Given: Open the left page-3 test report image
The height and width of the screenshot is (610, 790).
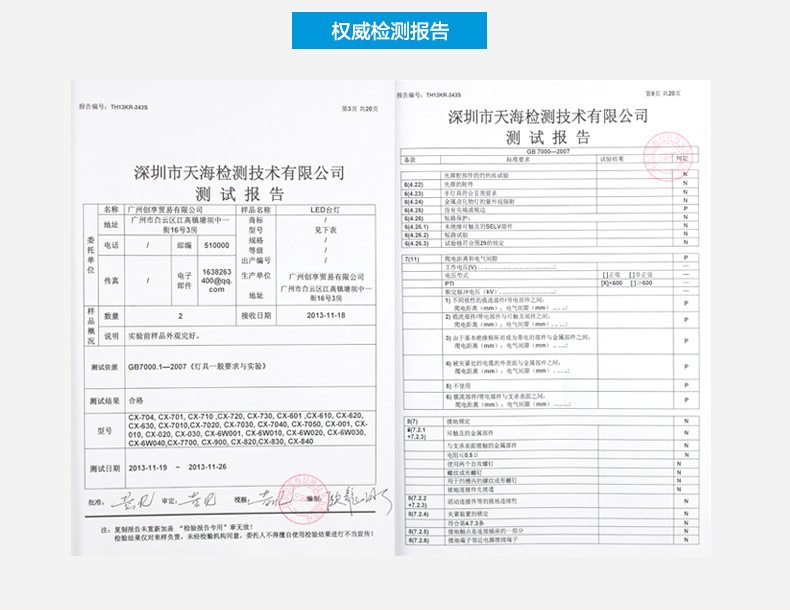Looking at the screenshot, I should tap(233, 318).
